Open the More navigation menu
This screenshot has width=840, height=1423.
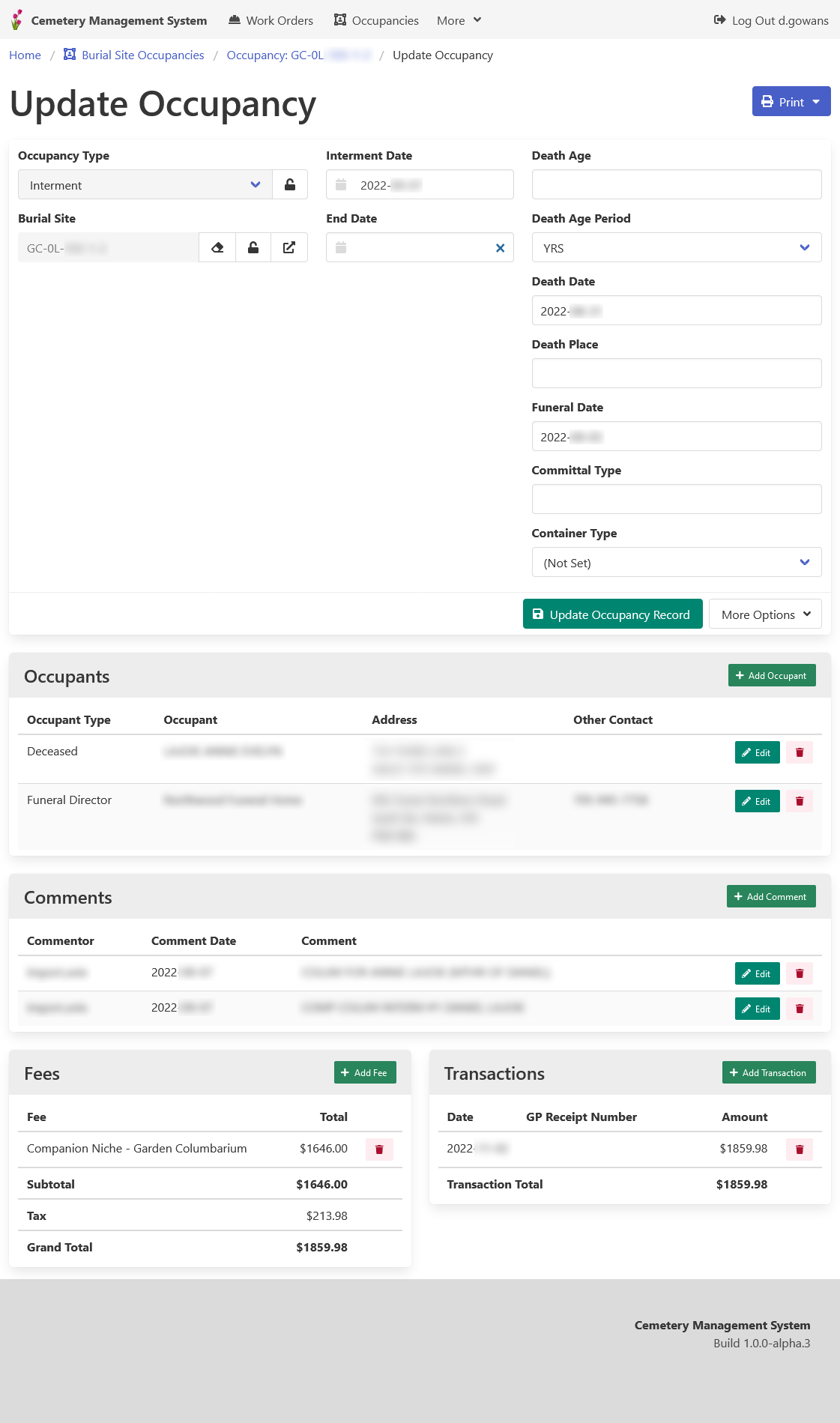[x=459, y=20]
